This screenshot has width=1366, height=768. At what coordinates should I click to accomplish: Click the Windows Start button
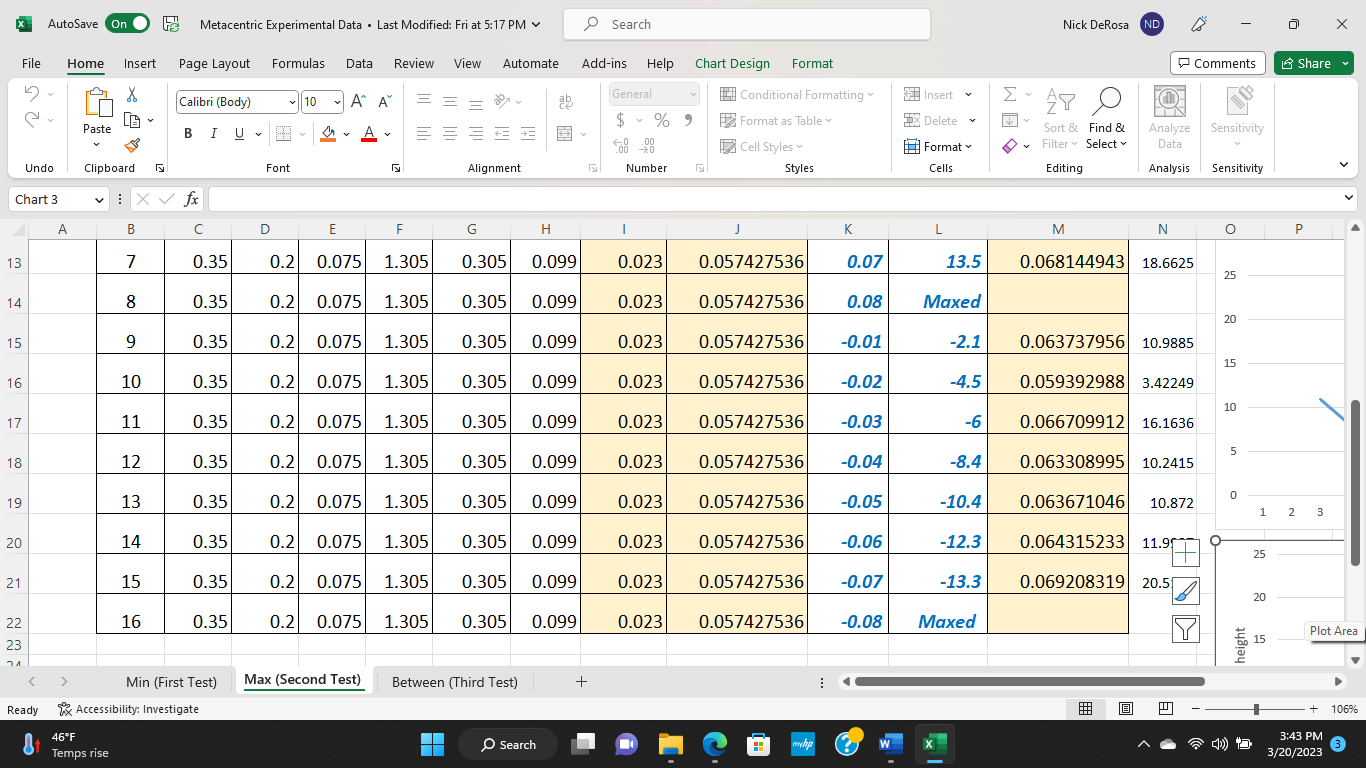pyautogui.click(x=432, y=744)
